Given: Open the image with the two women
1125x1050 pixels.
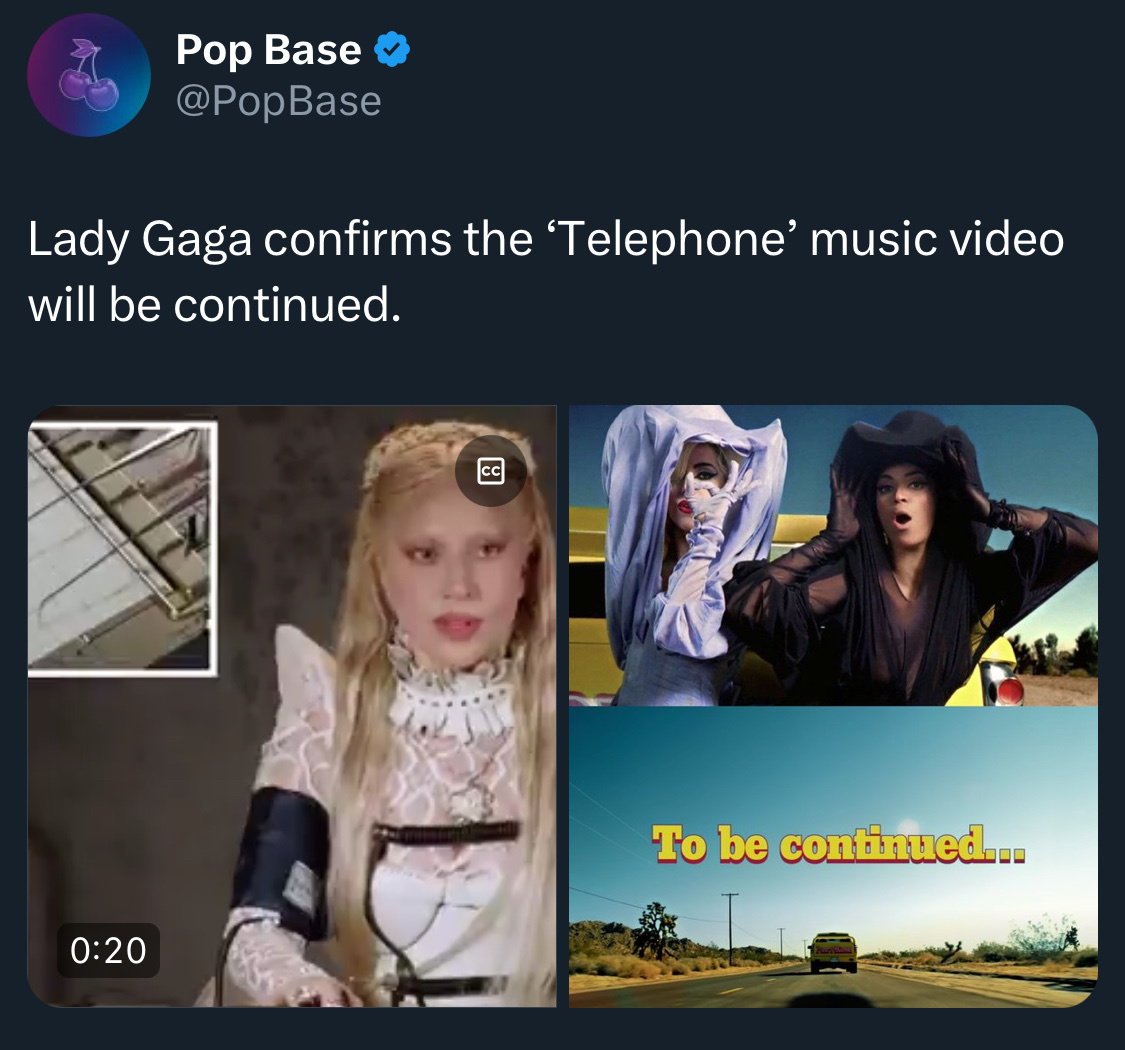Looking at the screenshot, I should [833, 556].
